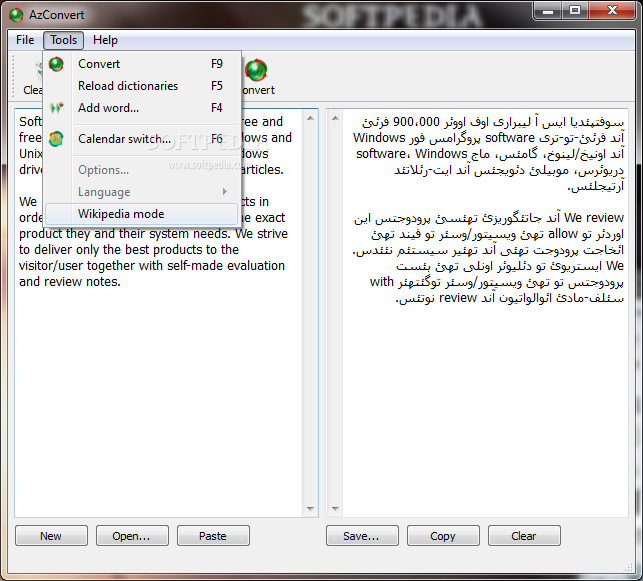The height and width of the screenshot is (581, 643).
Task: Click the source text scrollbar down arrow
Action: pos(310,509)
